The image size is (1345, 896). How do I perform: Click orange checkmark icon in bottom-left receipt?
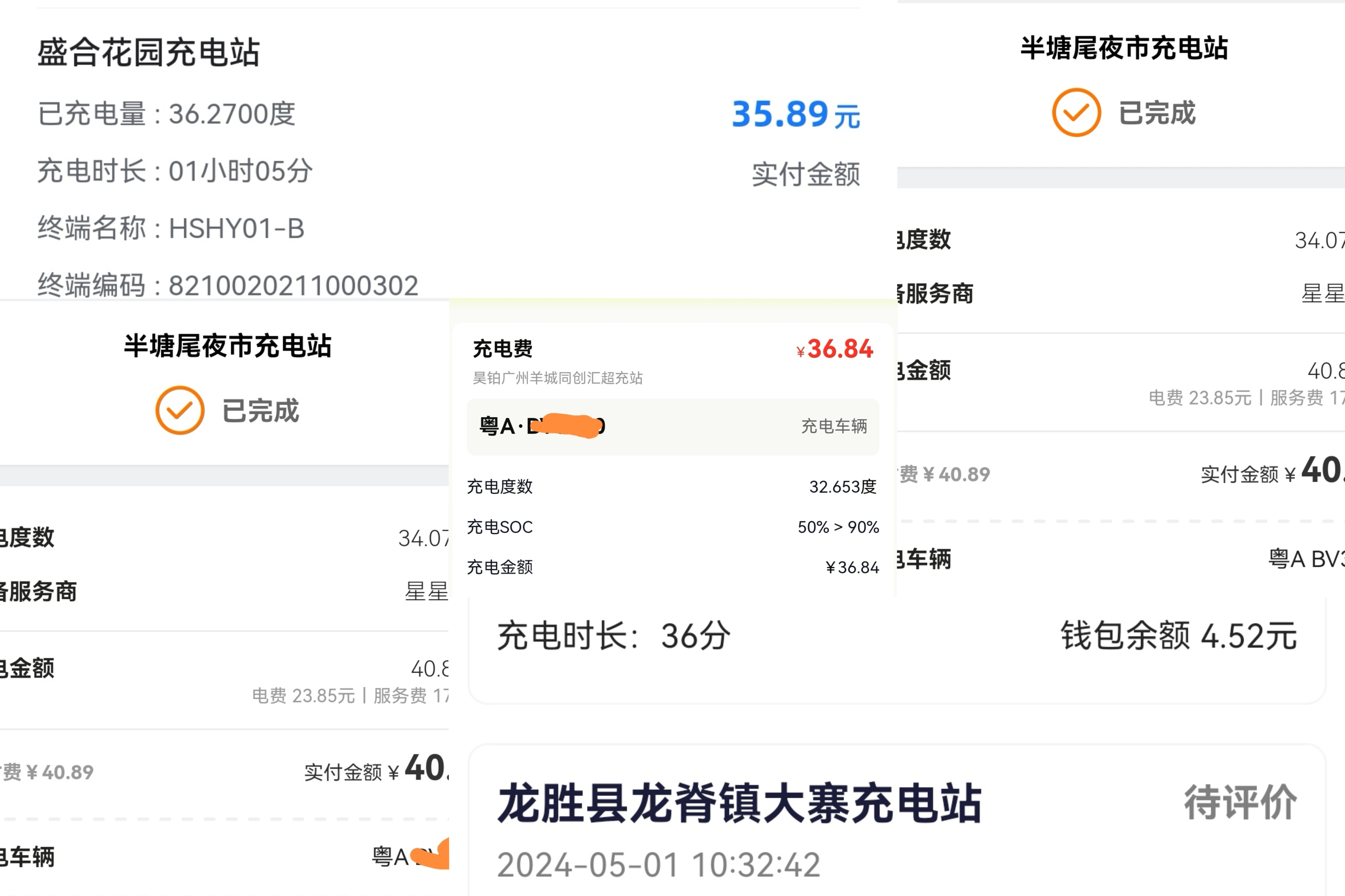pyautogui.click(x=180, y=410)
